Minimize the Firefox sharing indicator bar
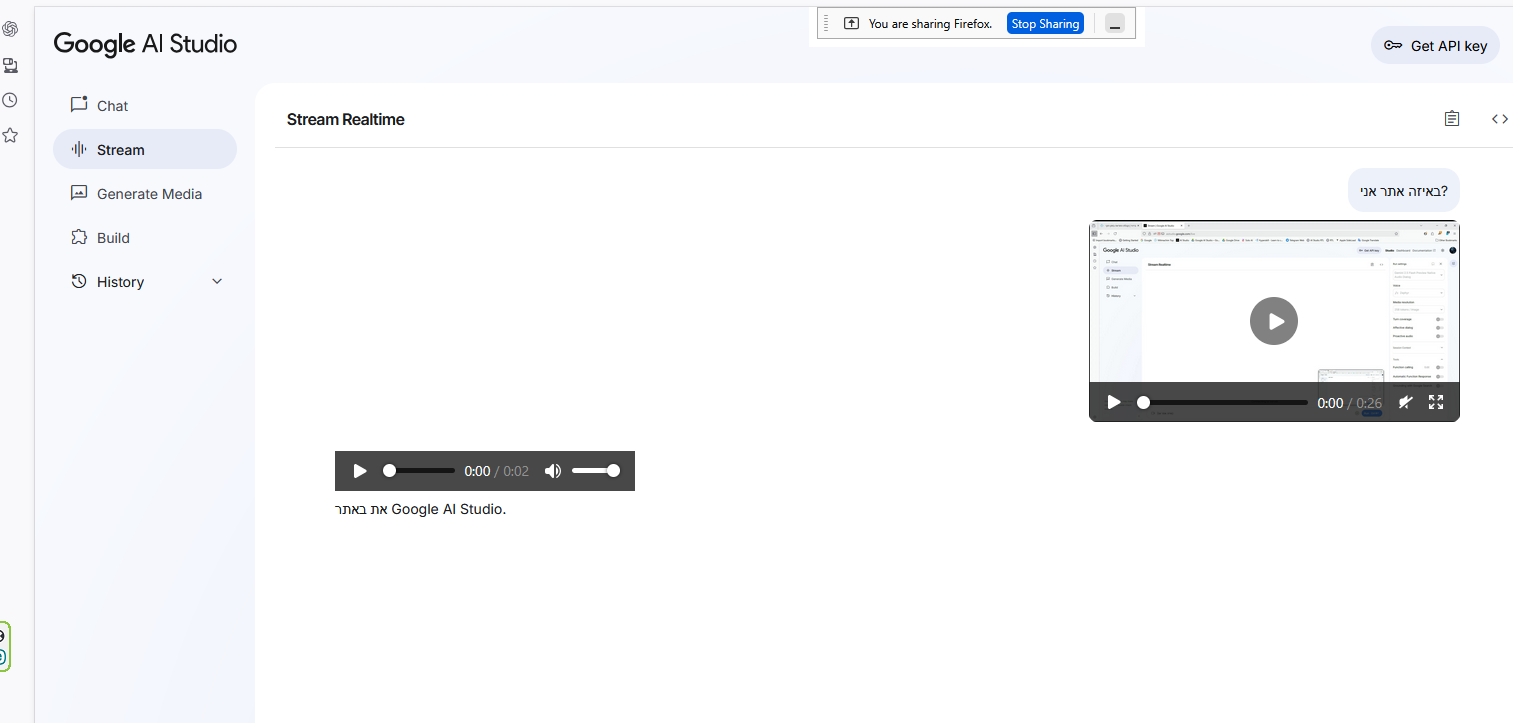1513x723 pixels. [x=1115, y=24]
